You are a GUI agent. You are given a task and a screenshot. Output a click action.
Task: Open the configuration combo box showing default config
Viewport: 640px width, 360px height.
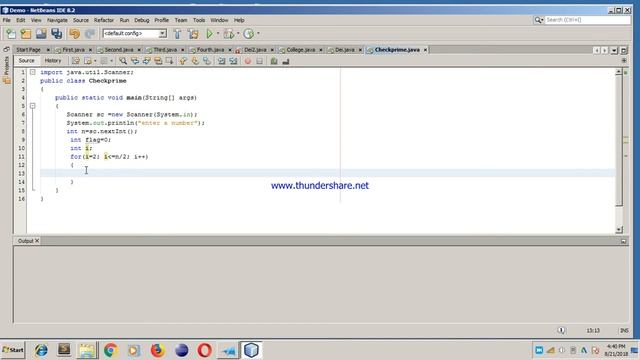[134, 33]
